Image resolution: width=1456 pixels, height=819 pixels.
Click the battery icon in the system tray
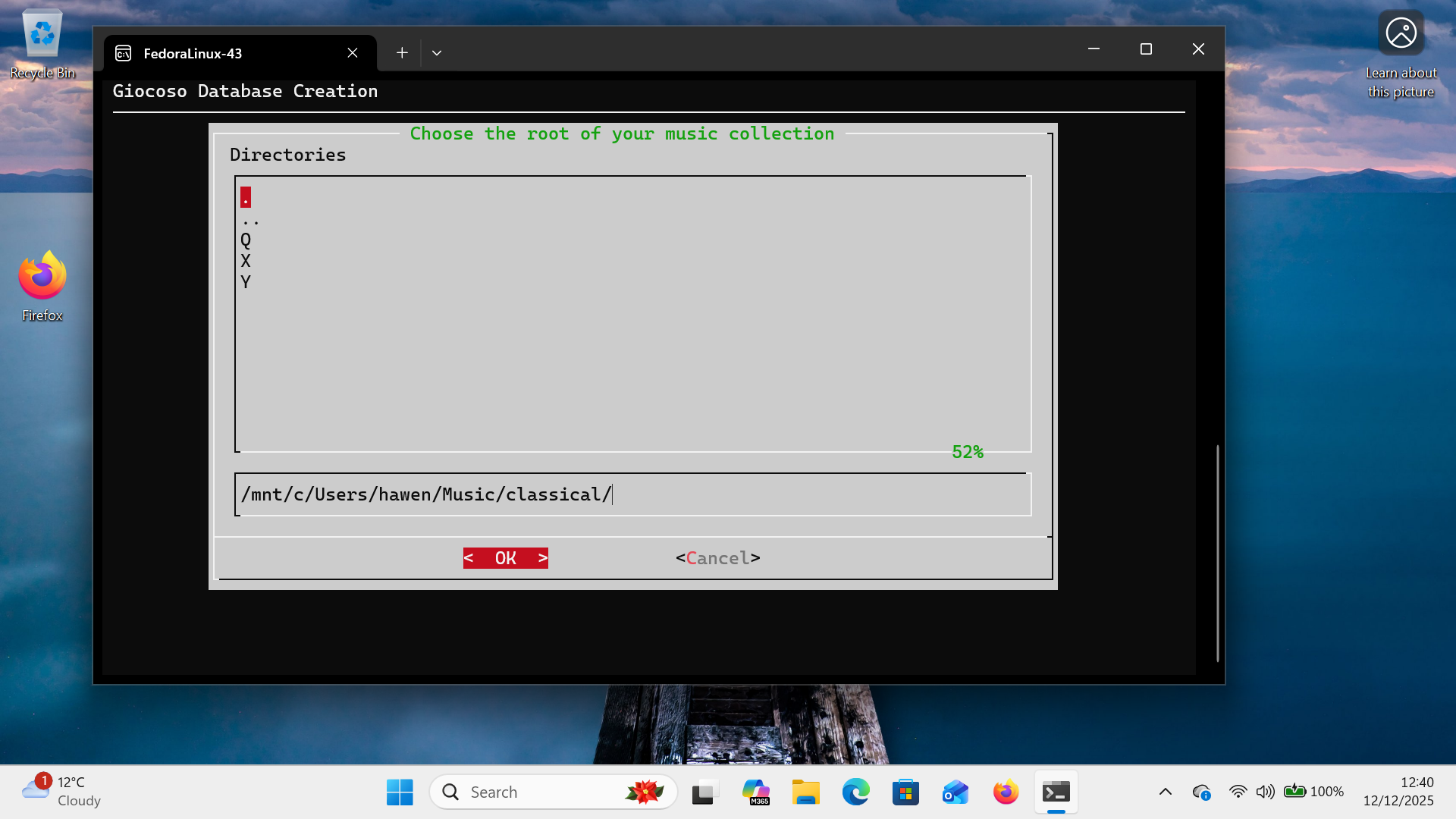[1295, 791]
